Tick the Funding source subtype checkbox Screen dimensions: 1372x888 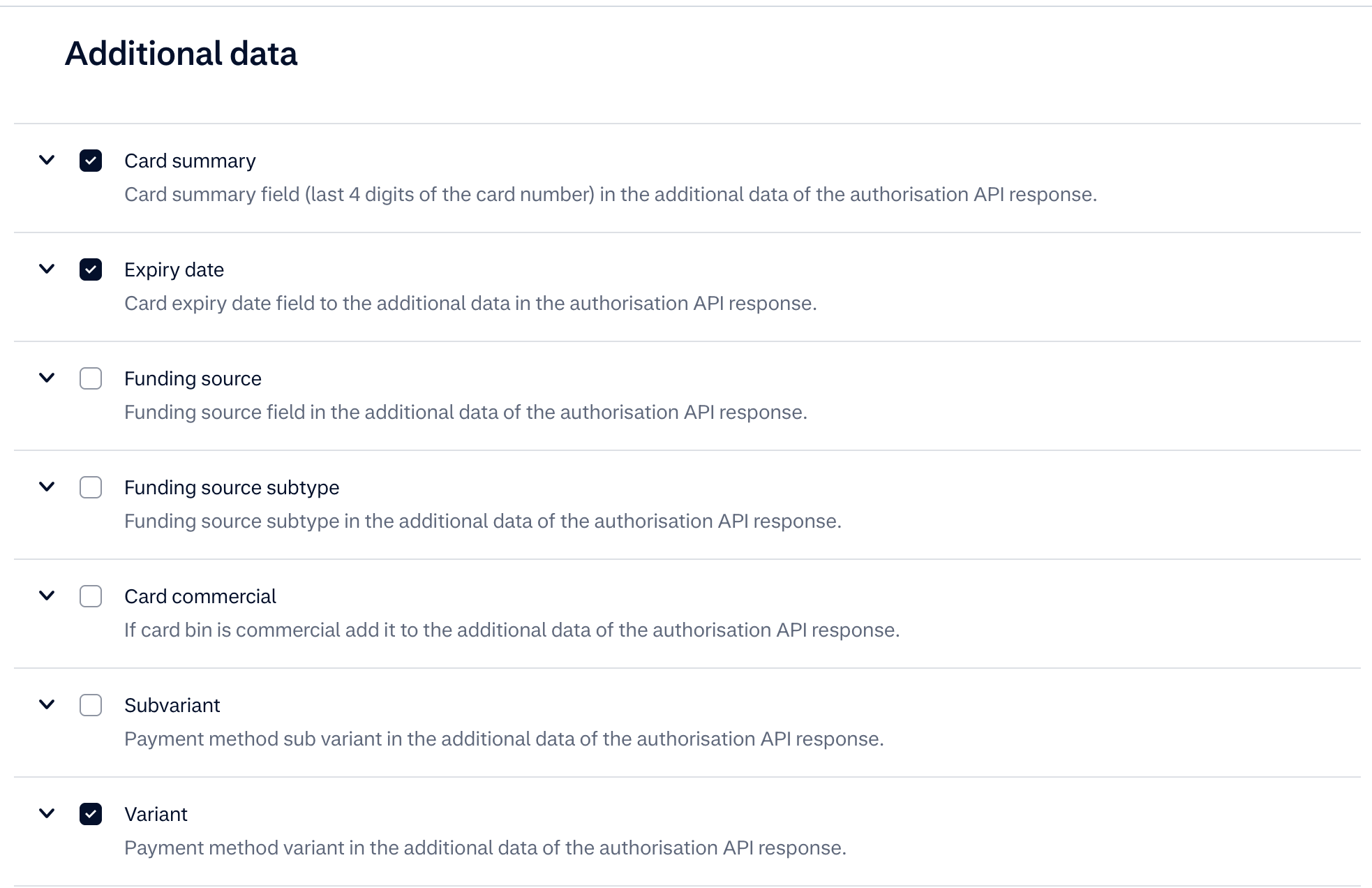(91, 487)
